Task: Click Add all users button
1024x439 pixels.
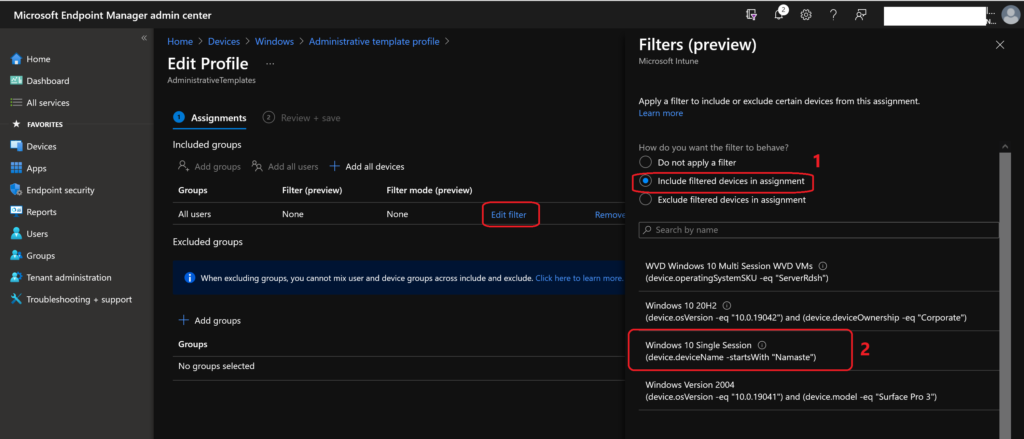Action: [x=285, y=167]
